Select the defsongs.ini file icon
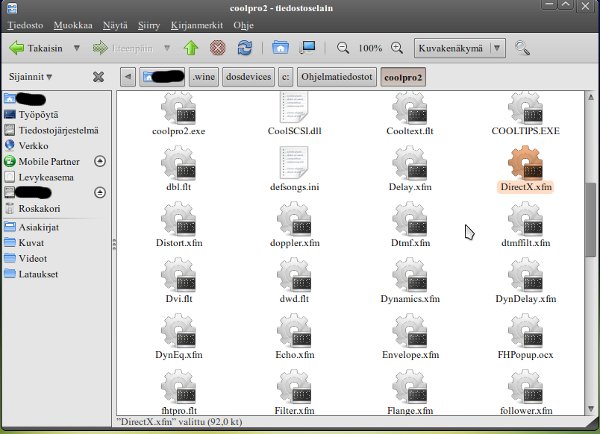 [x=294, y=163]
